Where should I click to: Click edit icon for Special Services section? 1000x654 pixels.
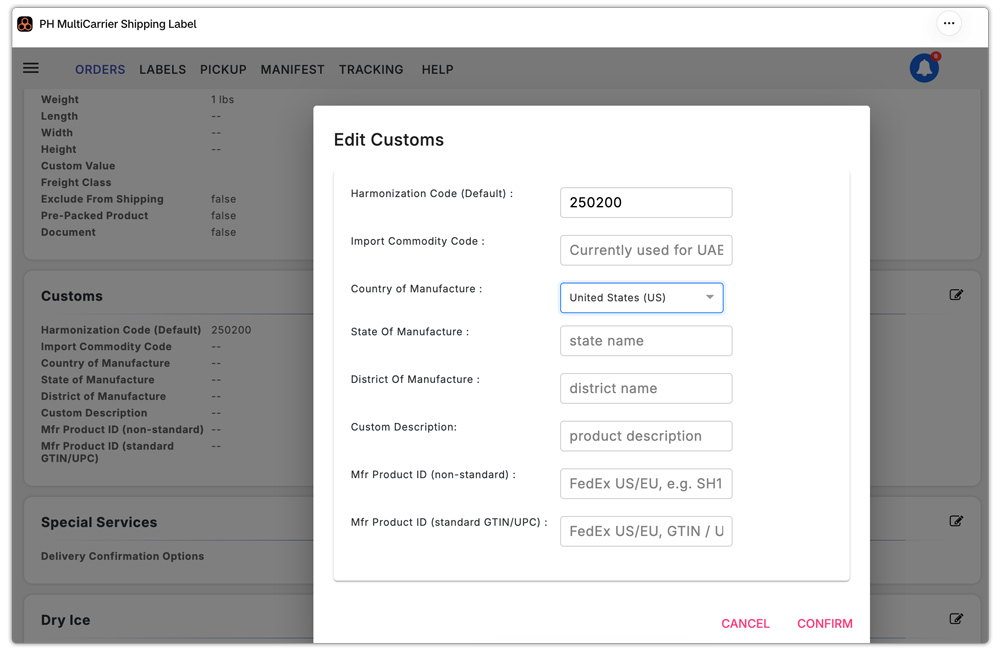click(x=956, y=521)
